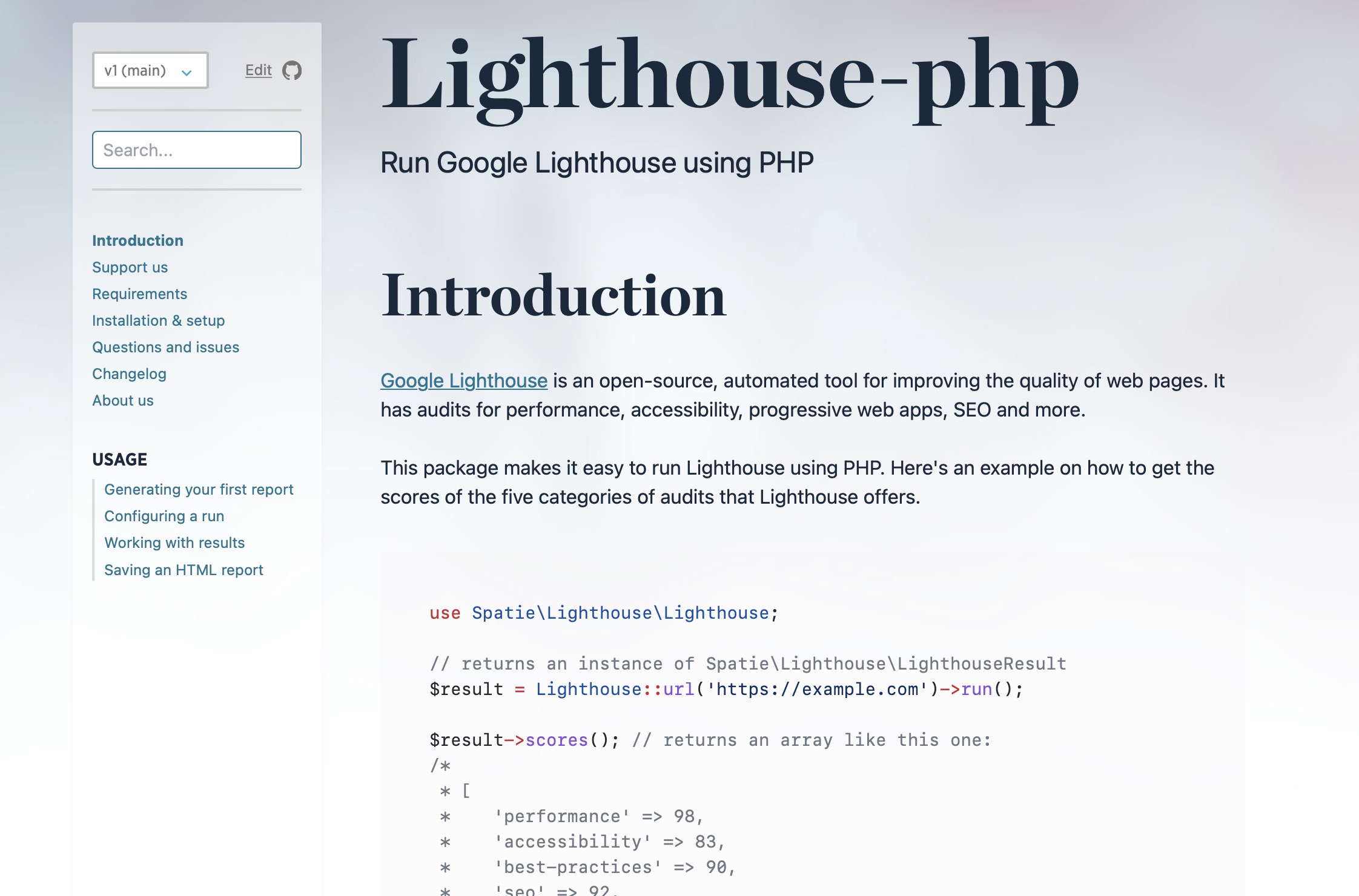Click the Edit link
This screenshot has height=896, width=1359.
tap(258, 70)
